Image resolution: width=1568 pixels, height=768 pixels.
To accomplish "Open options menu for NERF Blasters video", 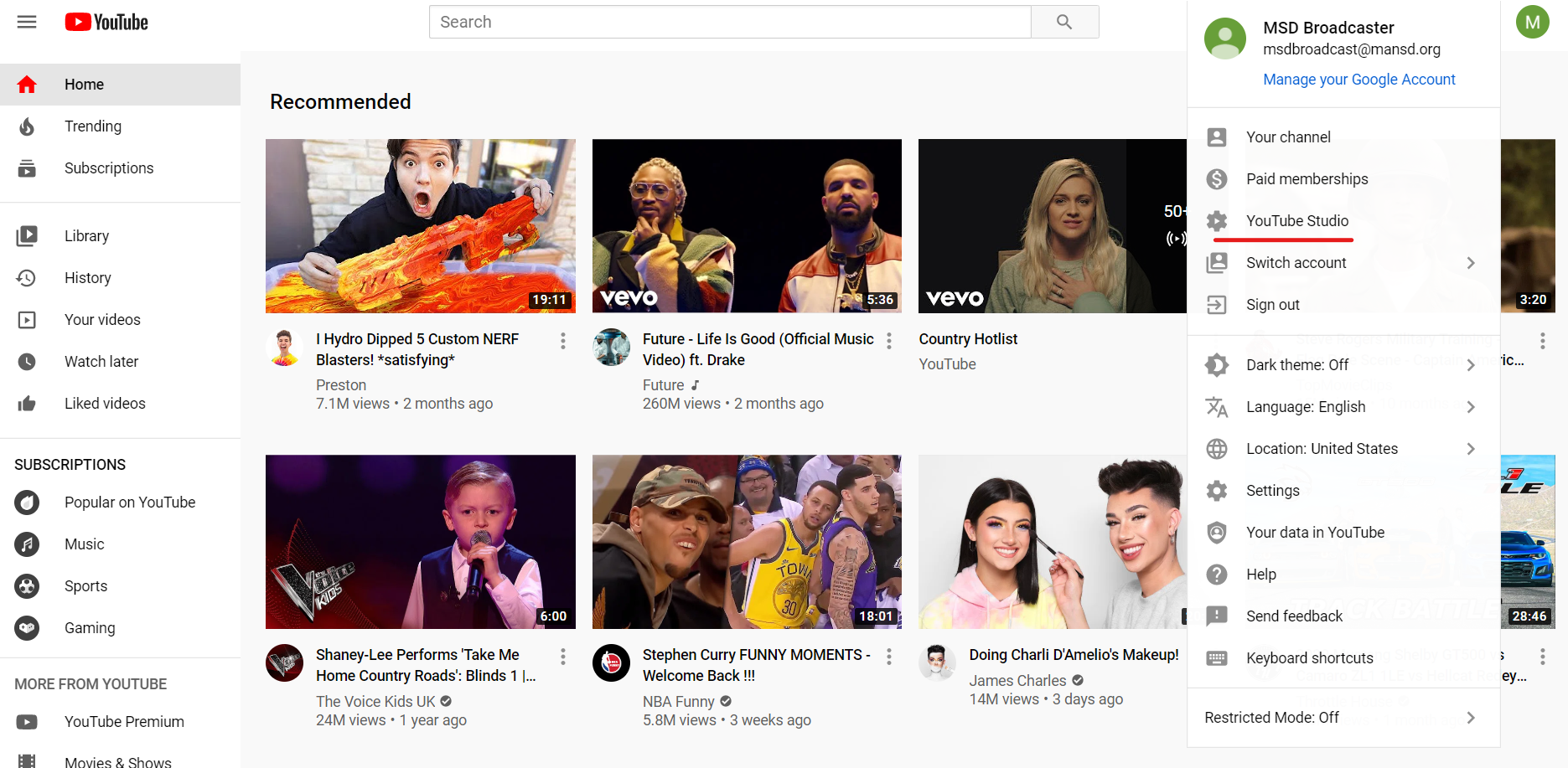I will tap(563, 341).
